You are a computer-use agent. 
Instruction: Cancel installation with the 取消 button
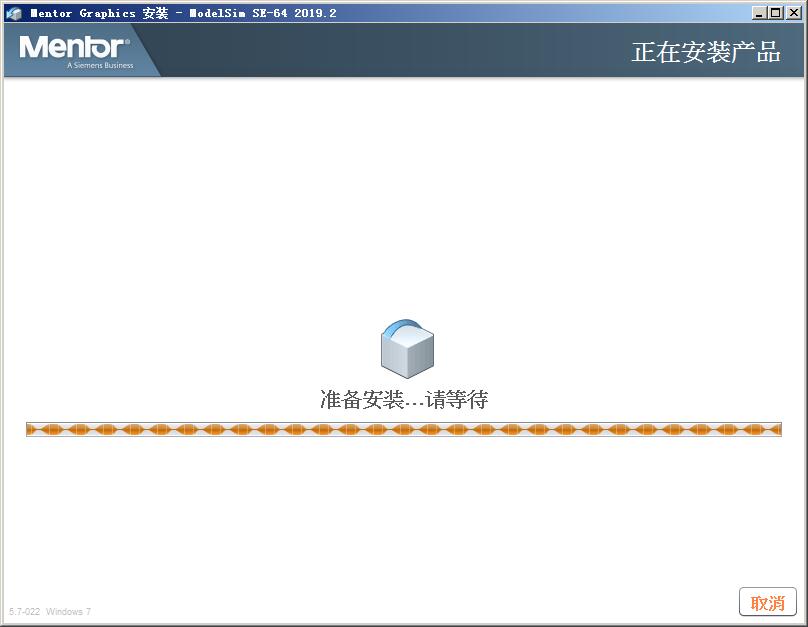(x=767, y=602)
